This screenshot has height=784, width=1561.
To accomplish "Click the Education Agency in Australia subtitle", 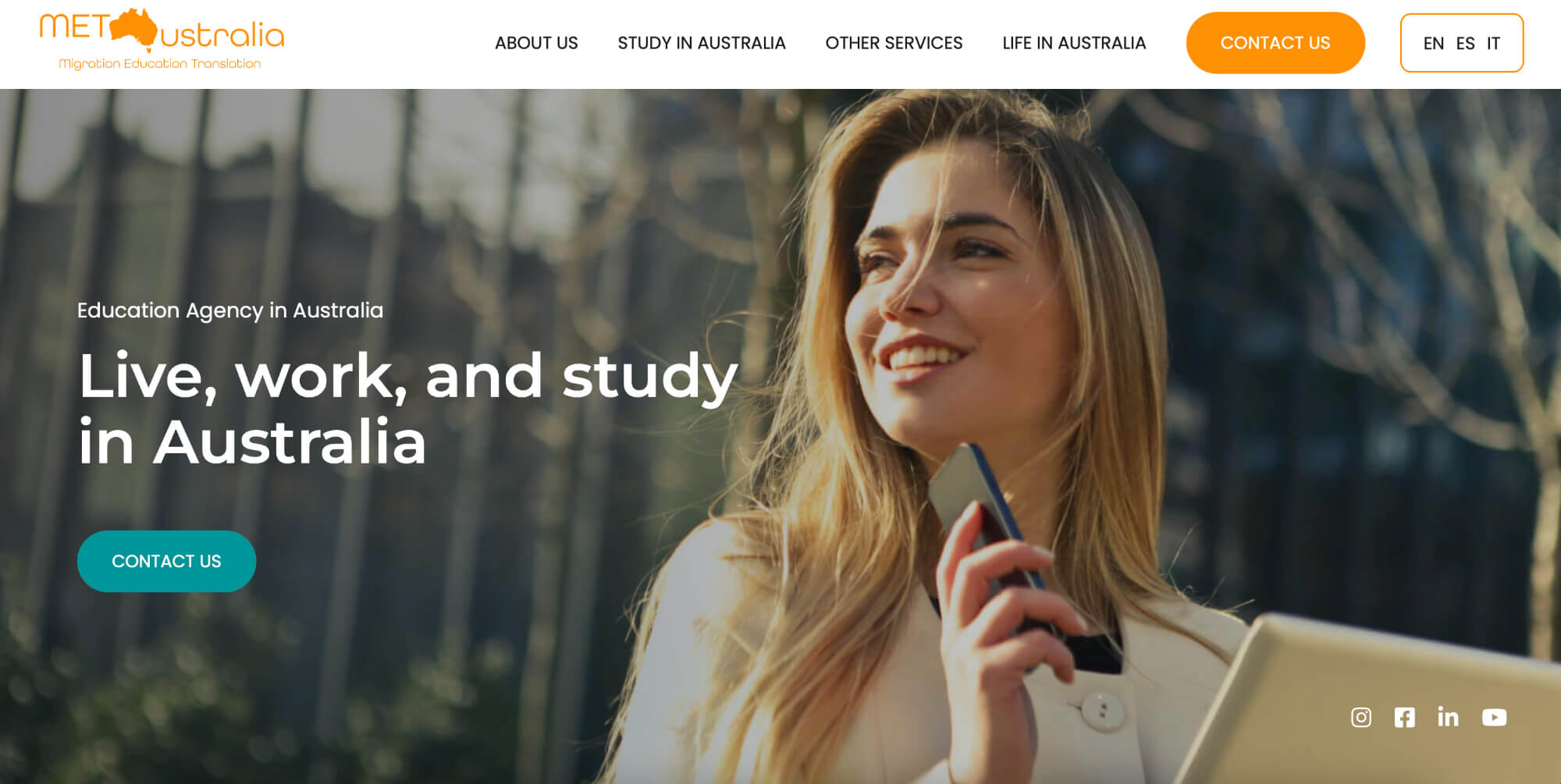I will pyautogui.click(x=230, y=310).
